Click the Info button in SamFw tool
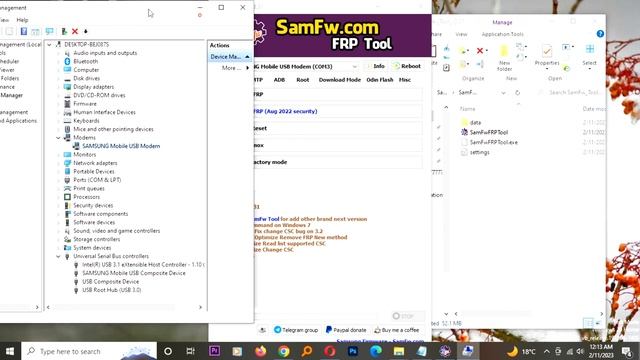Viewport: 640px width, 360px height. pos(376,66)
